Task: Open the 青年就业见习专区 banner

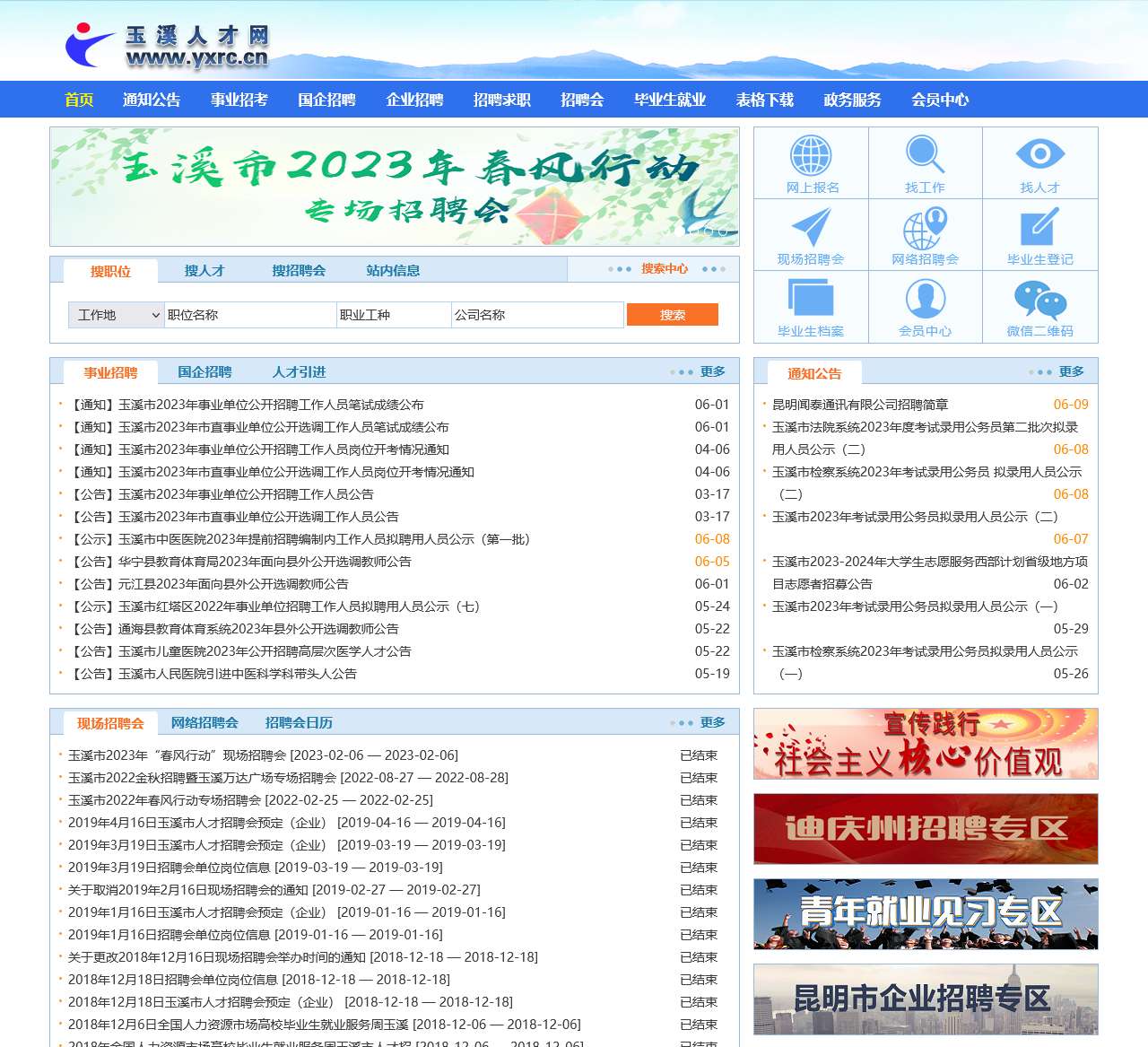Action: click(925, 916)
